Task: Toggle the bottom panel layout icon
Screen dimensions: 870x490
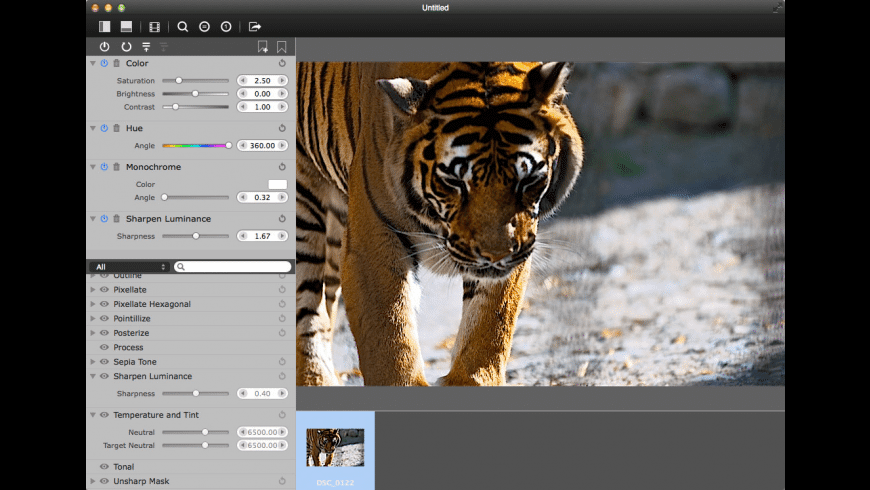Action: (x=127, y=26)
